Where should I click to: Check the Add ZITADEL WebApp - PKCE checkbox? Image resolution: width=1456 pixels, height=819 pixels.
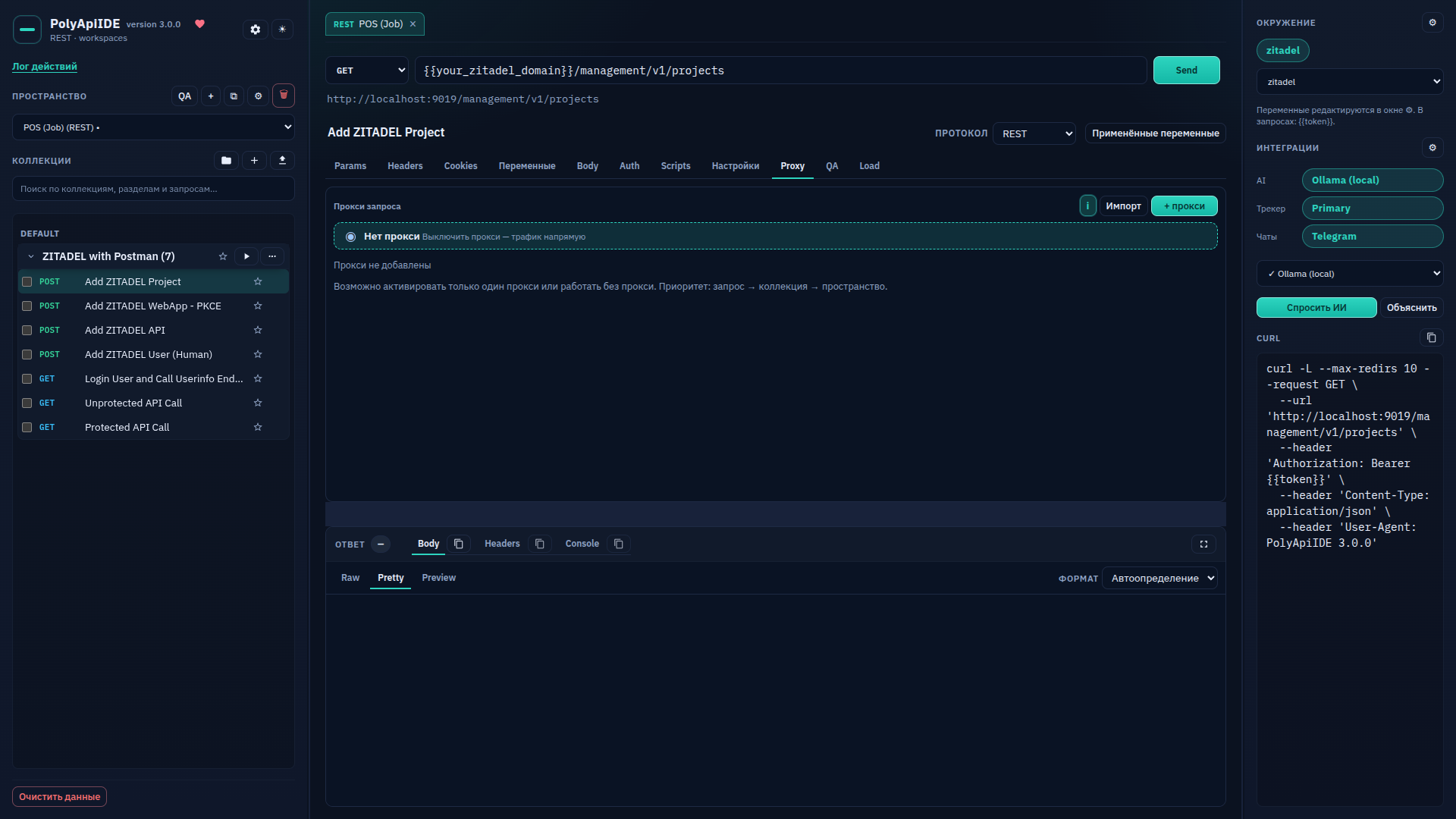click(x=27, y=306)
